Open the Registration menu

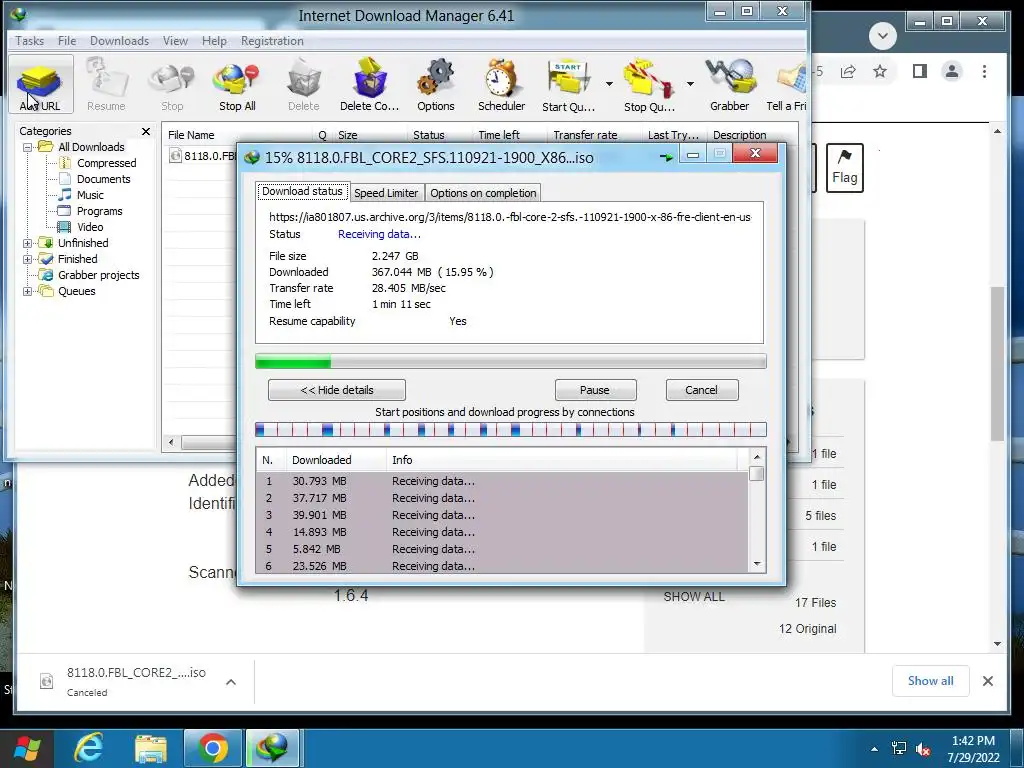click(272, 40)
